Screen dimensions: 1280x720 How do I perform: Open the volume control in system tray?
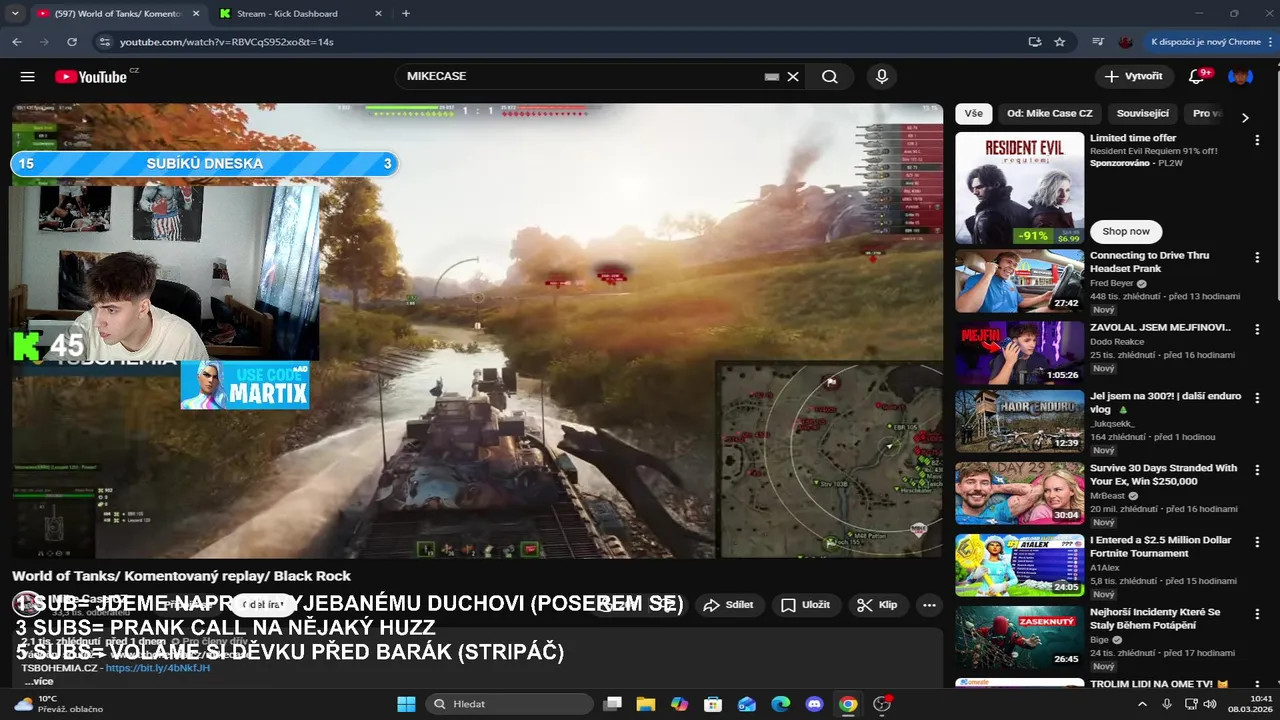tap(1210, 704)
